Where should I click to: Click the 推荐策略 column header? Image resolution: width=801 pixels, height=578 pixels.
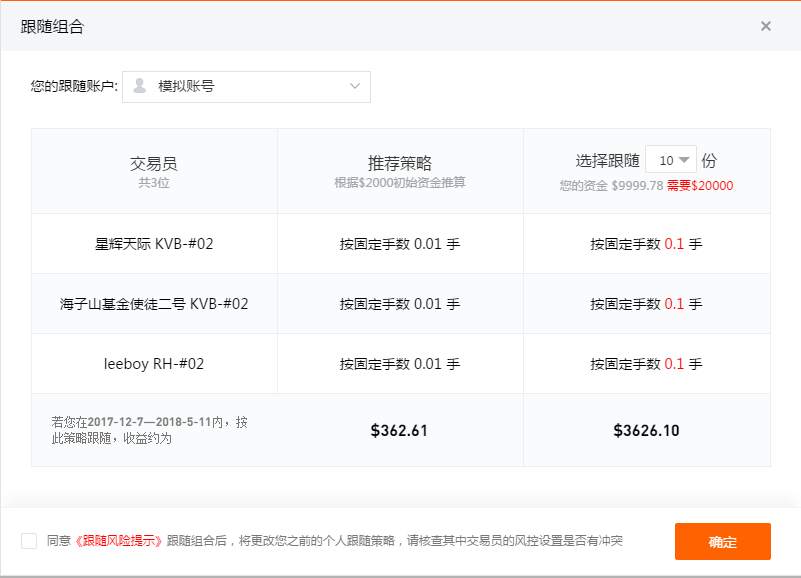click(x=399, y=164)
